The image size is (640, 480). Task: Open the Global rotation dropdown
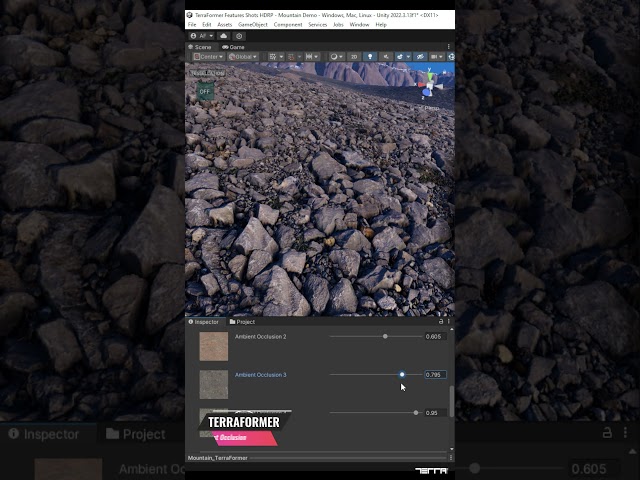(243, 57)
